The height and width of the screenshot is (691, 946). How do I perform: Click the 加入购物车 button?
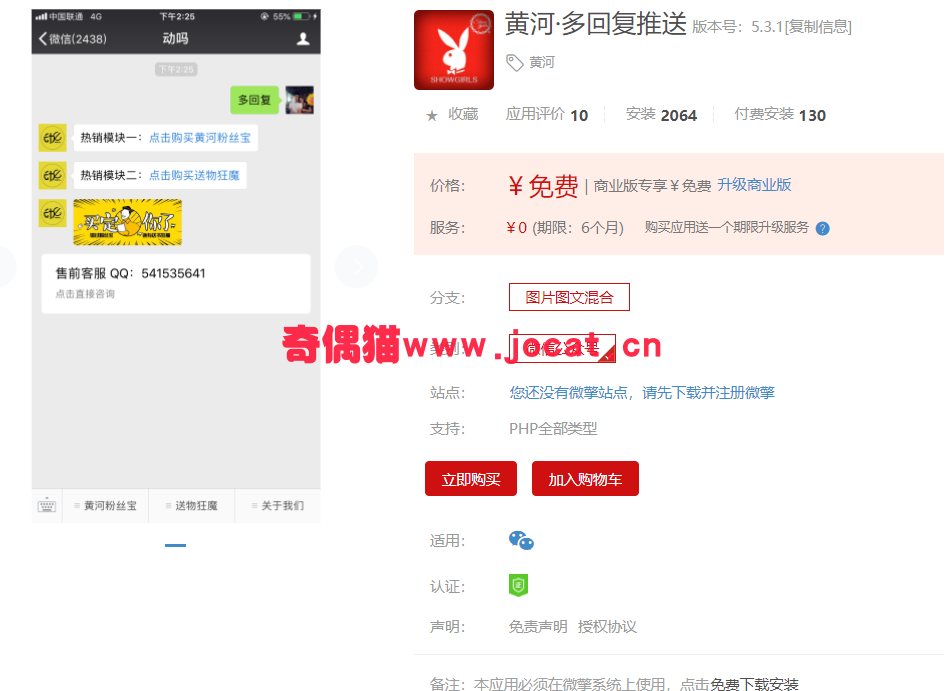tap(585, 479)
